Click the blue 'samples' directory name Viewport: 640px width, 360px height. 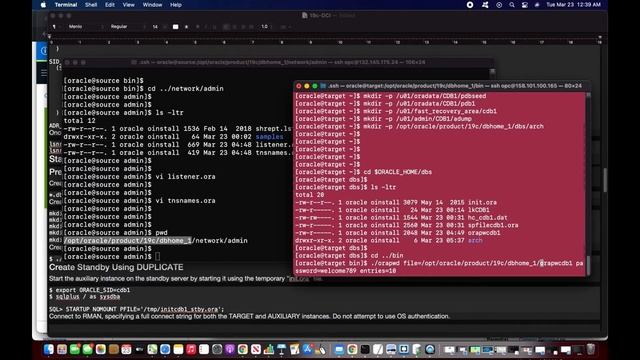point(269,137)
